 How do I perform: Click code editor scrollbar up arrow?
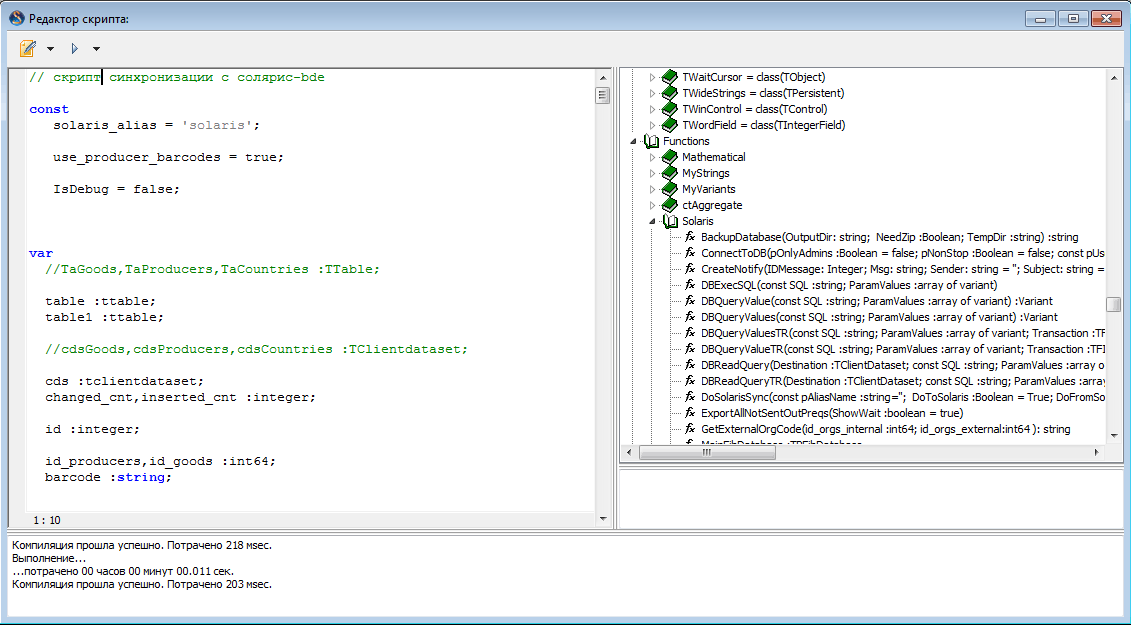pos(603,77)
